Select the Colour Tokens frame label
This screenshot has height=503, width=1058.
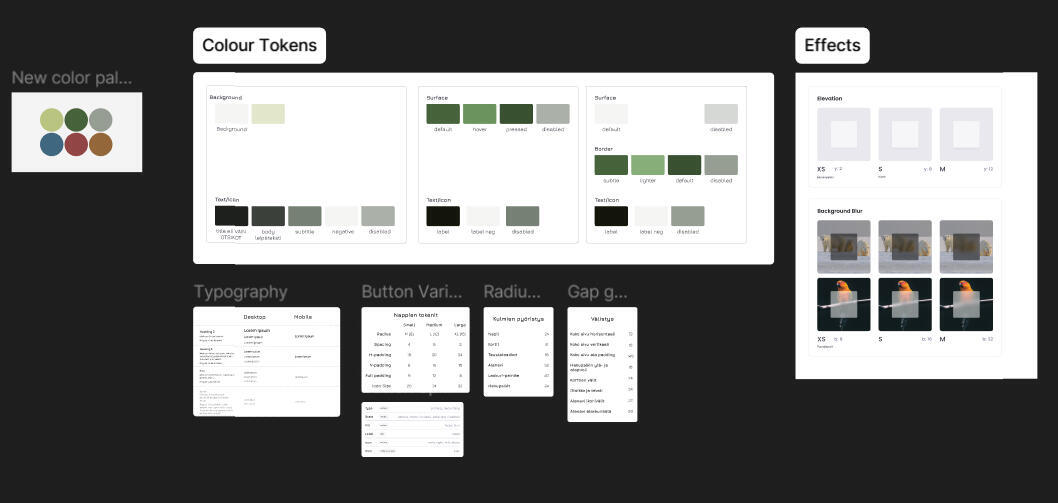[259, 45]
